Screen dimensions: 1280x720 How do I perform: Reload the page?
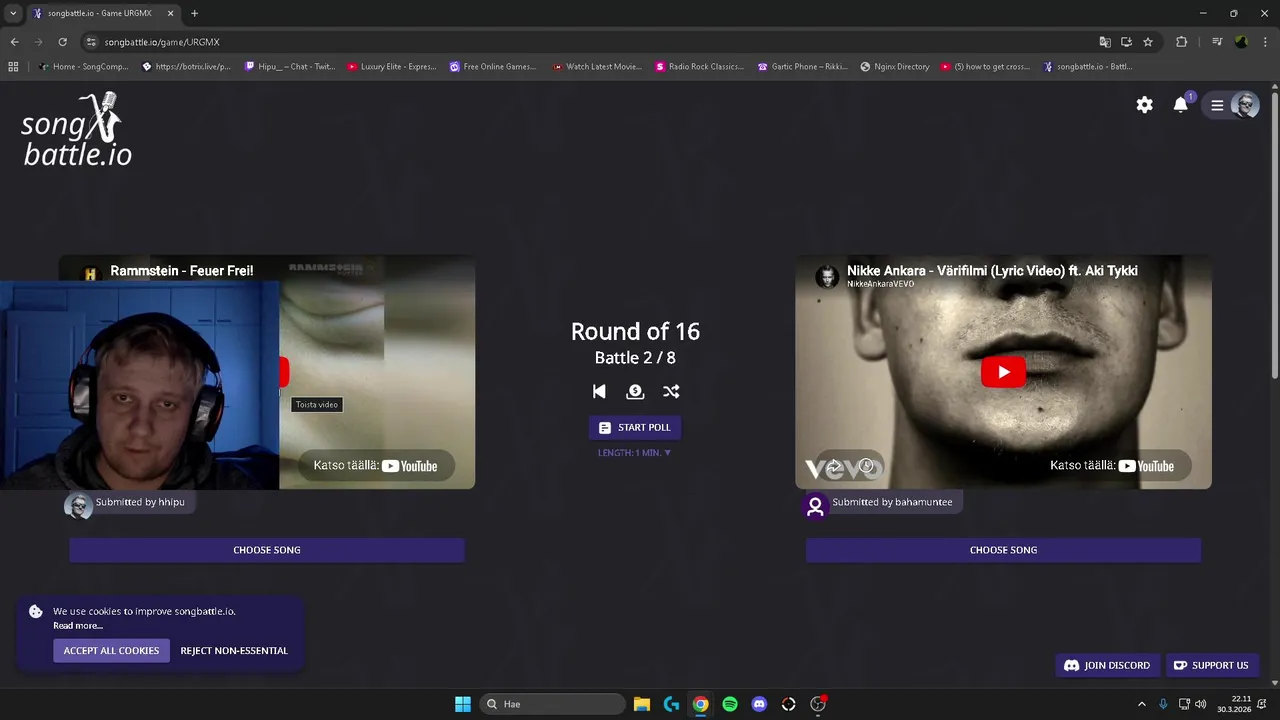tap(62, 42)
